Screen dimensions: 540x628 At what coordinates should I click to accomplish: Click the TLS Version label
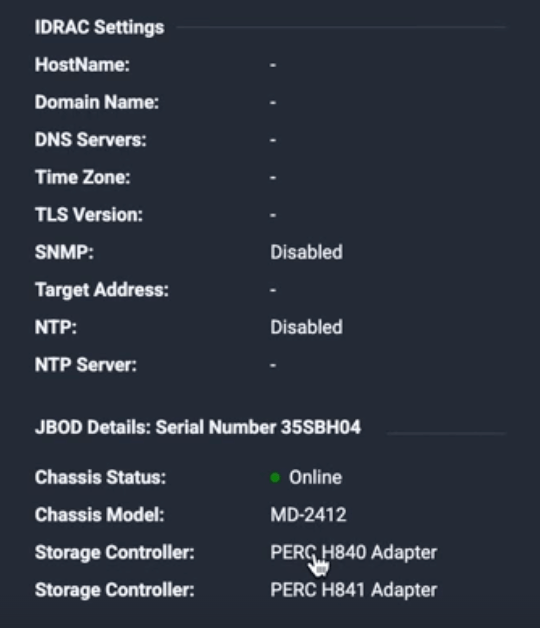pos(89,215)
